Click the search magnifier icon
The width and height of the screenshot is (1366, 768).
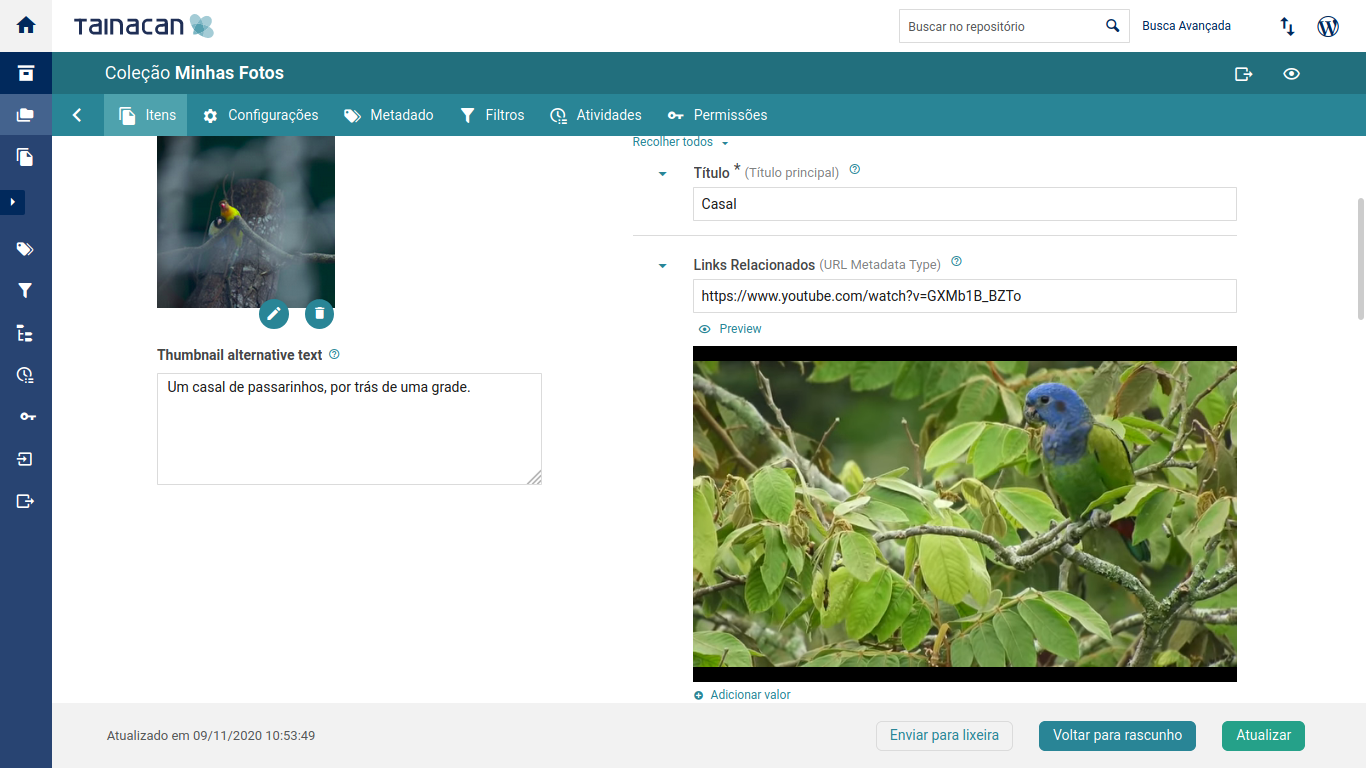pos(1113,26)
